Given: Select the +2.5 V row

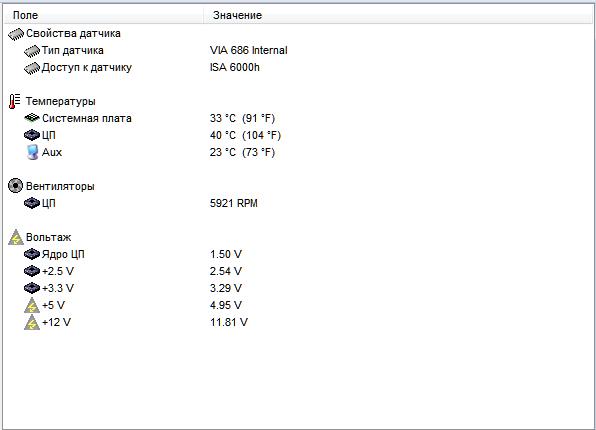Looking at the screenshot, I should pos(298,271).
